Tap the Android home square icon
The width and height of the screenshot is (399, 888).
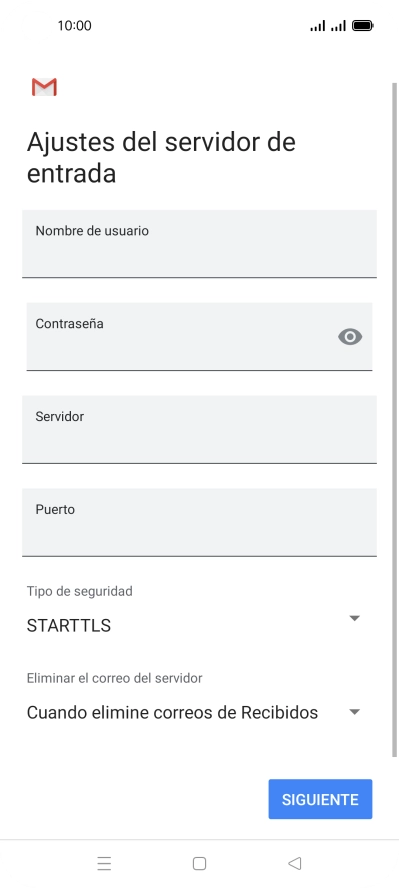pyautogui.click(x=199, y=863)
